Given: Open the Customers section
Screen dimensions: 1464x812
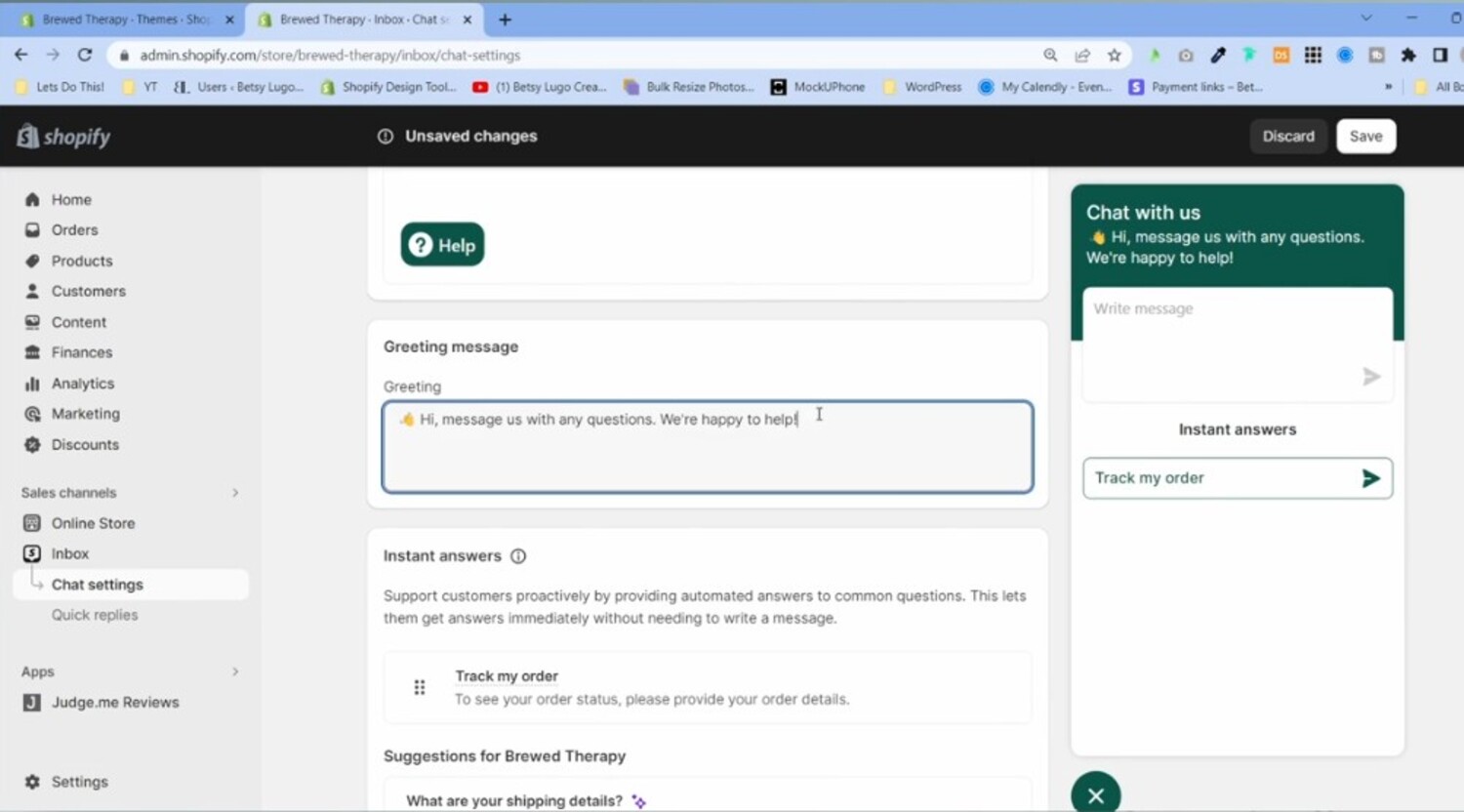Looking at the screenshot, I should click(89, 291).
